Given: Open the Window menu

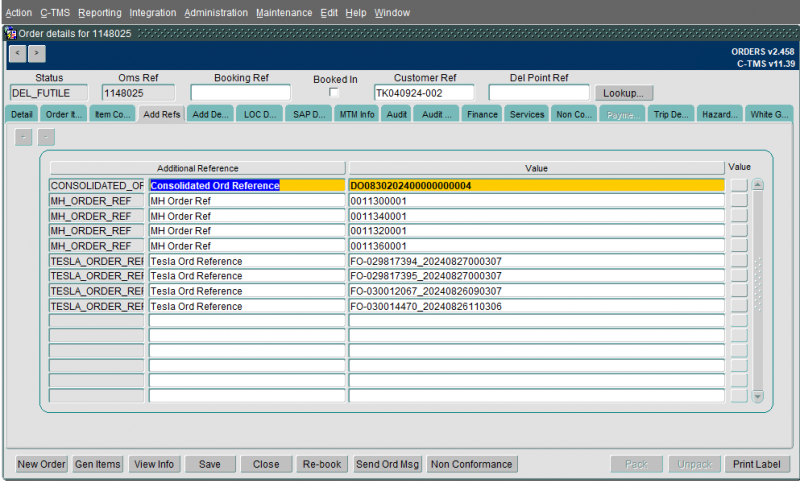Looking at the screenshot, I should 392,13.
